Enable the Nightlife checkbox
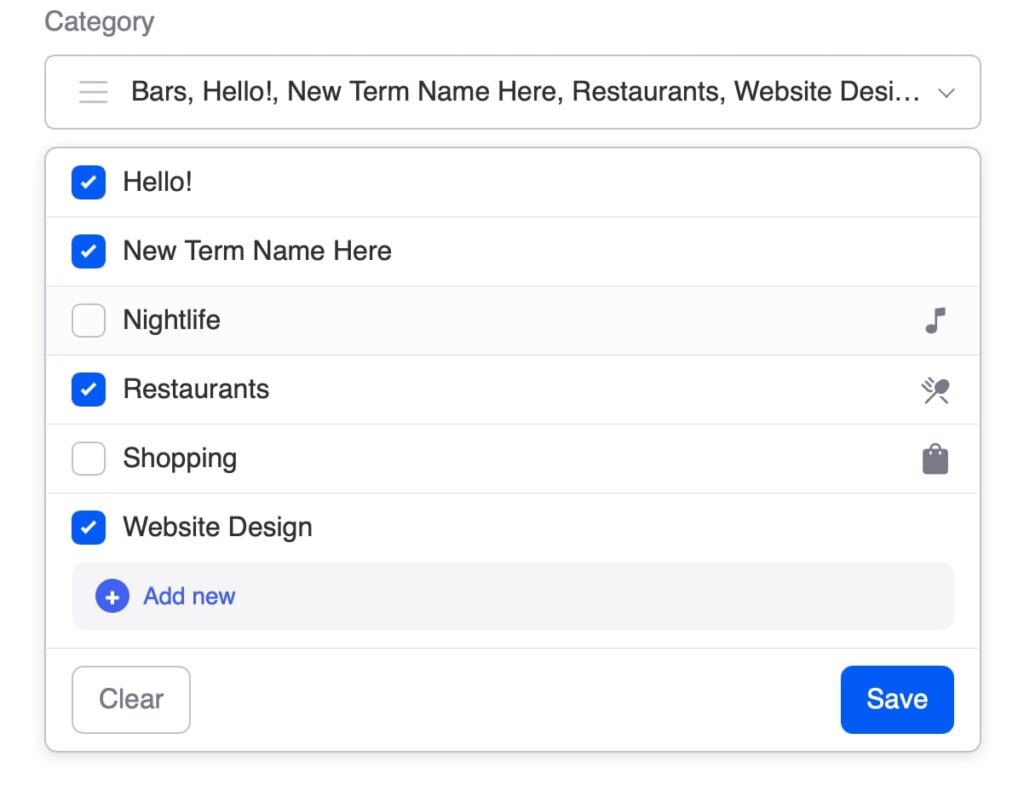 point(89,321)
